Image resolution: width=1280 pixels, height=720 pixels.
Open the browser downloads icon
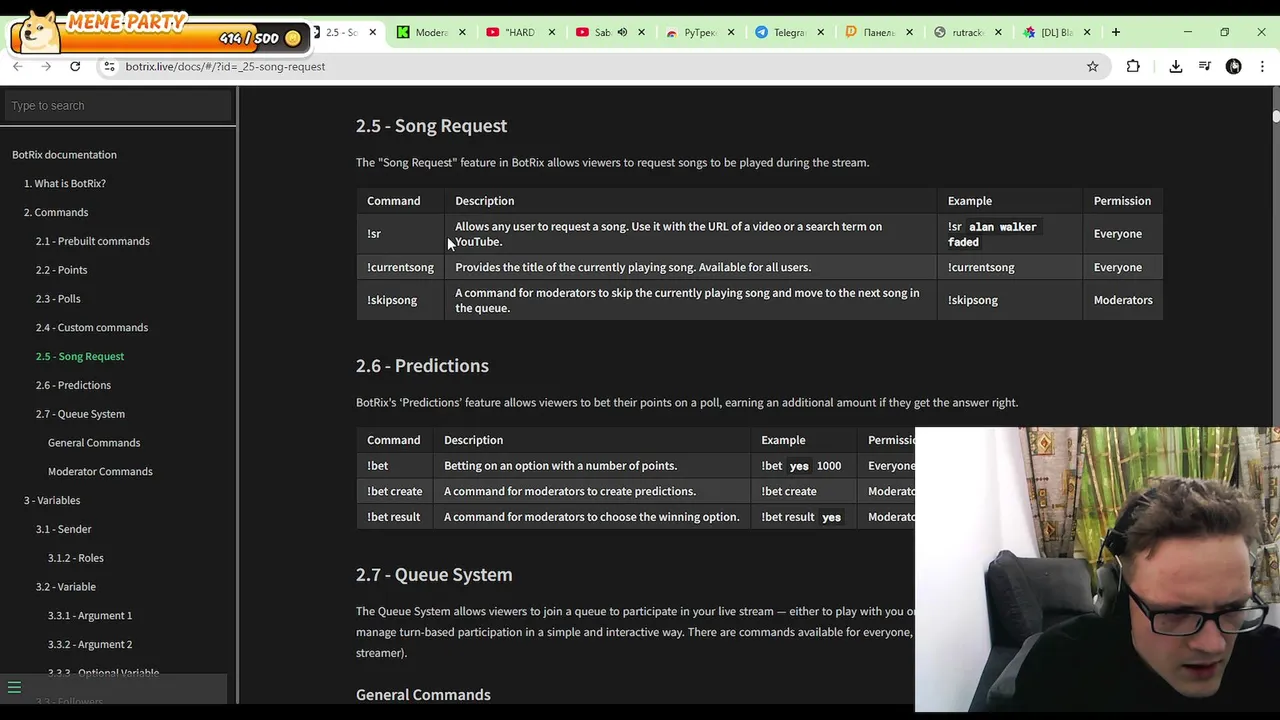click(1176, 66)
